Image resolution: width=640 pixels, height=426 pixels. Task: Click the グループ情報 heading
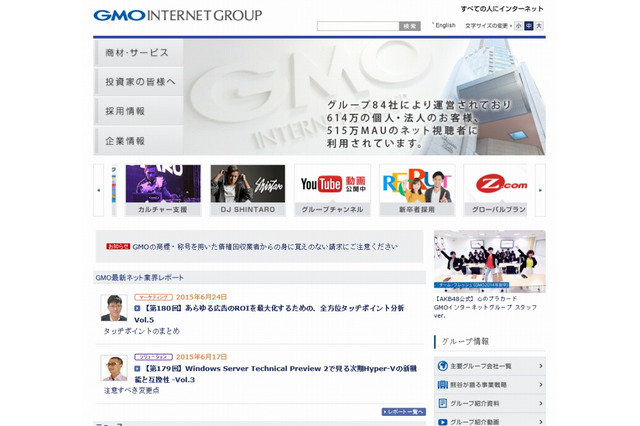465,341
